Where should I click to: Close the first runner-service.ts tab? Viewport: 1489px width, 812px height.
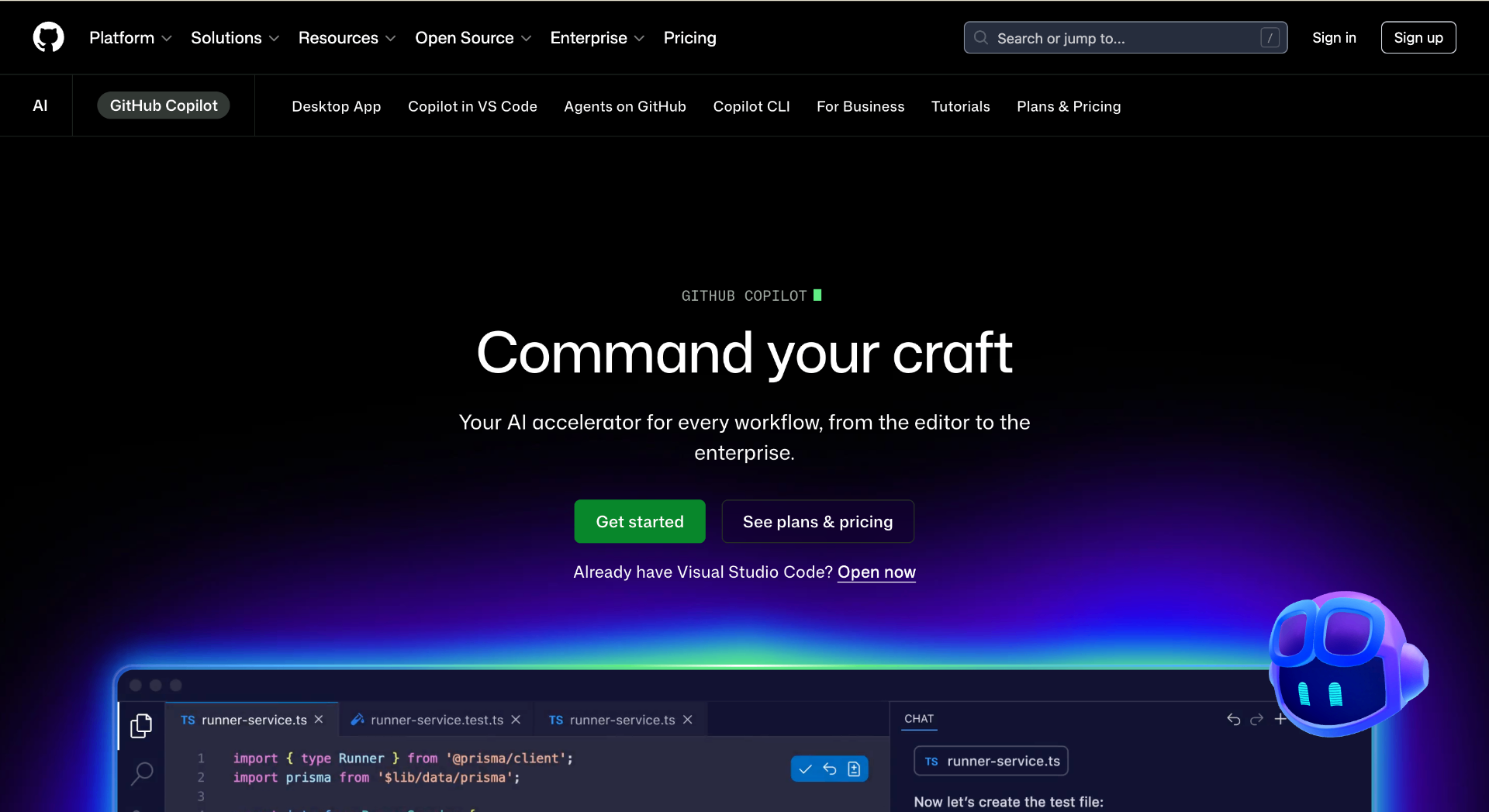(x=319, y=720)
